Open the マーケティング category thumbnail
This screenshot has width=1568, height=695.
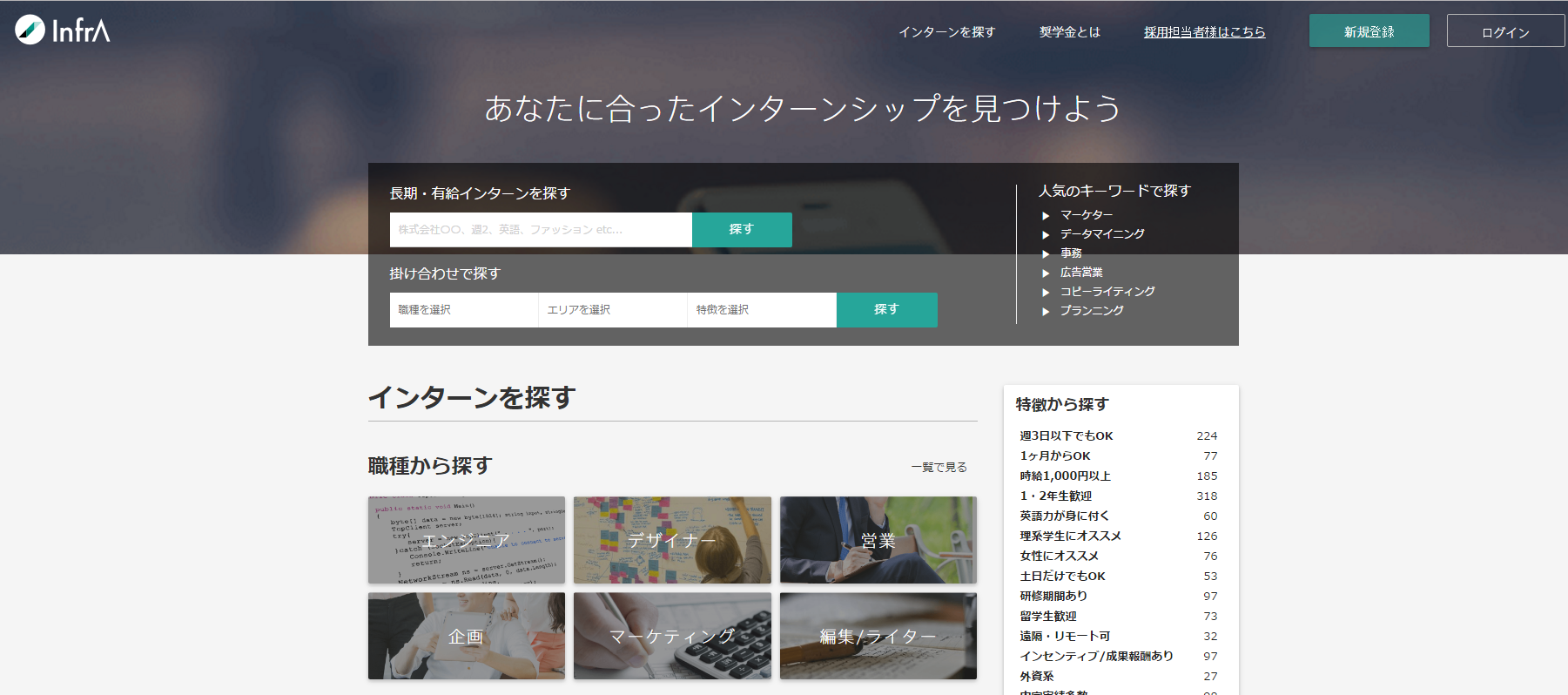coord(672,636)
